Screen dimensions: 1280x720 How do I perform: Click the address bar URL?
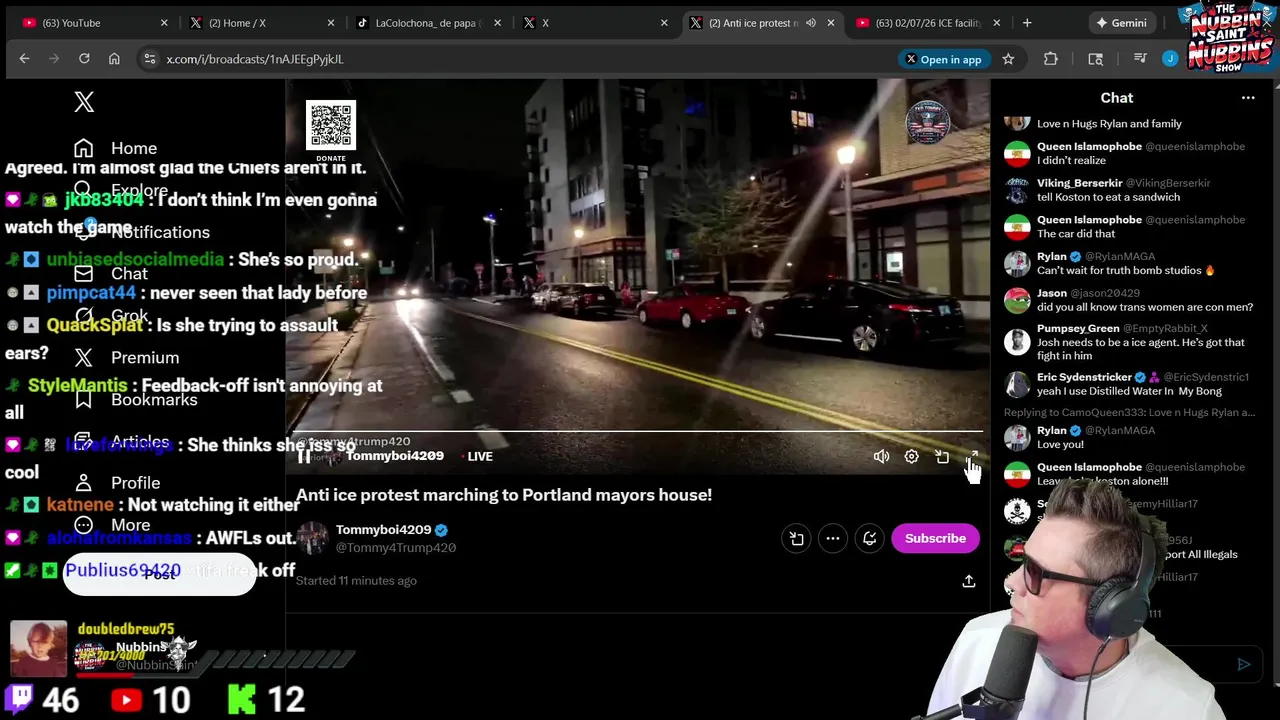click(255, 59)
